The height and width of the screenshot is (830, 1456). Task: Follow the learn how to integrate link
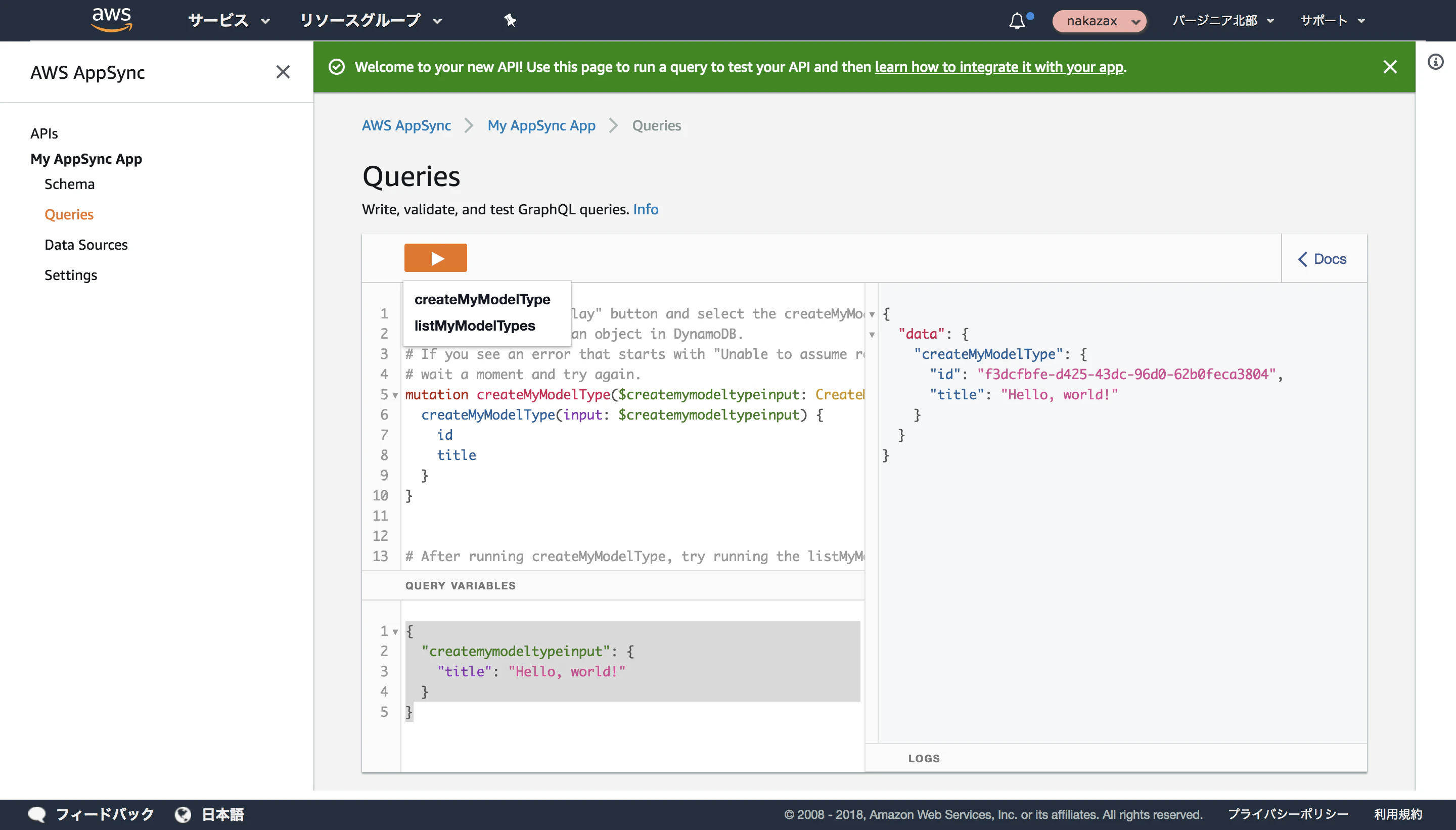999,67
